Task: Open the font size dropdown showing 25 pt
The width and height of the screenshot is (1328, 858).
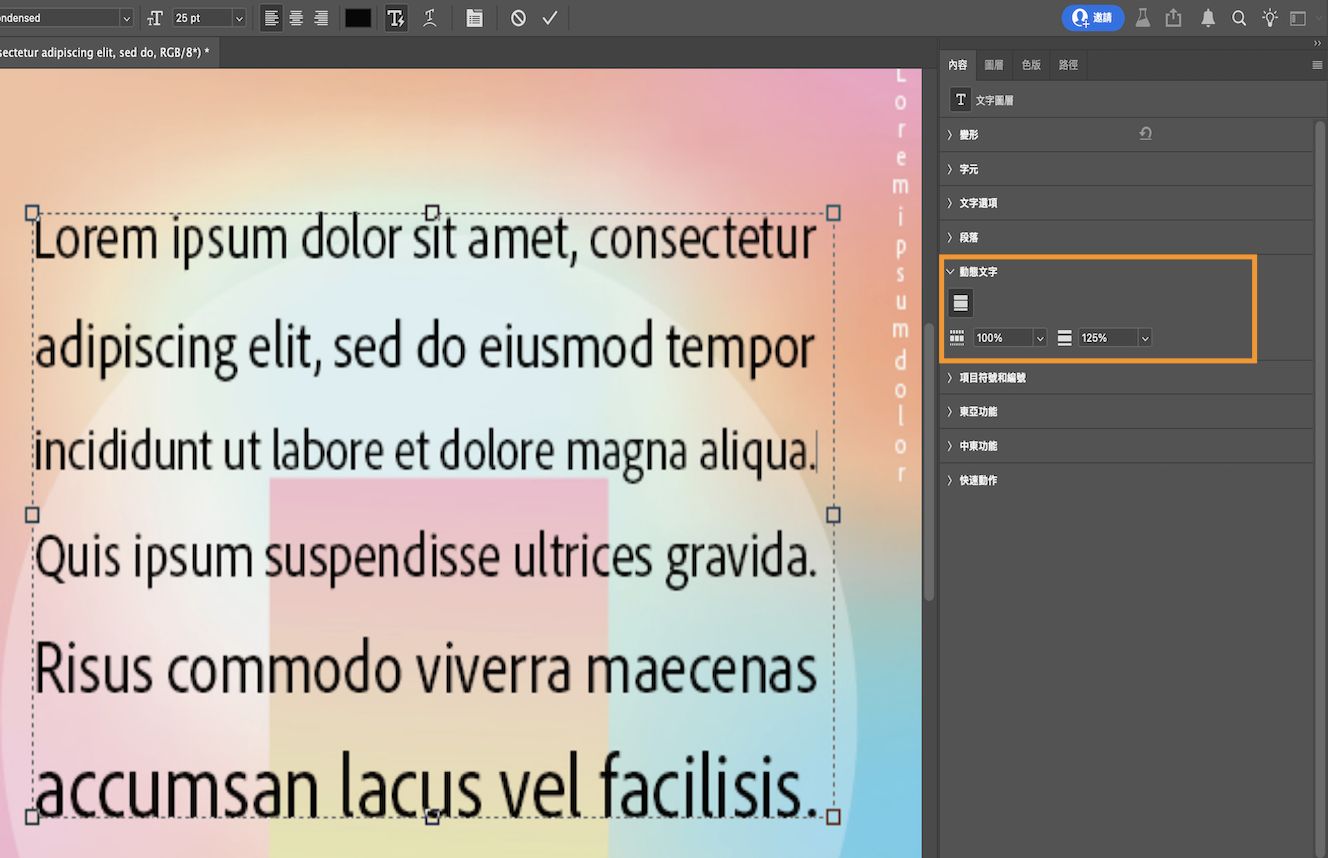Action: [x=209, y=17]
